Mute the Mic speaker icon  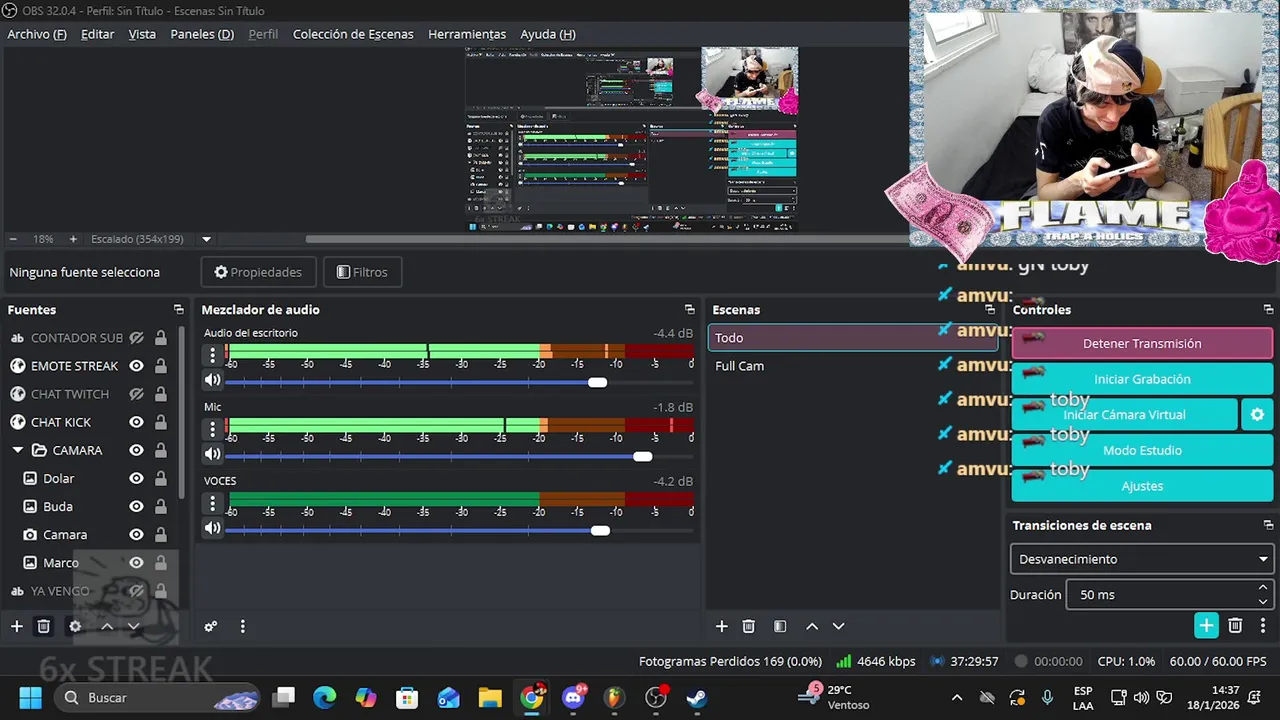212,454
